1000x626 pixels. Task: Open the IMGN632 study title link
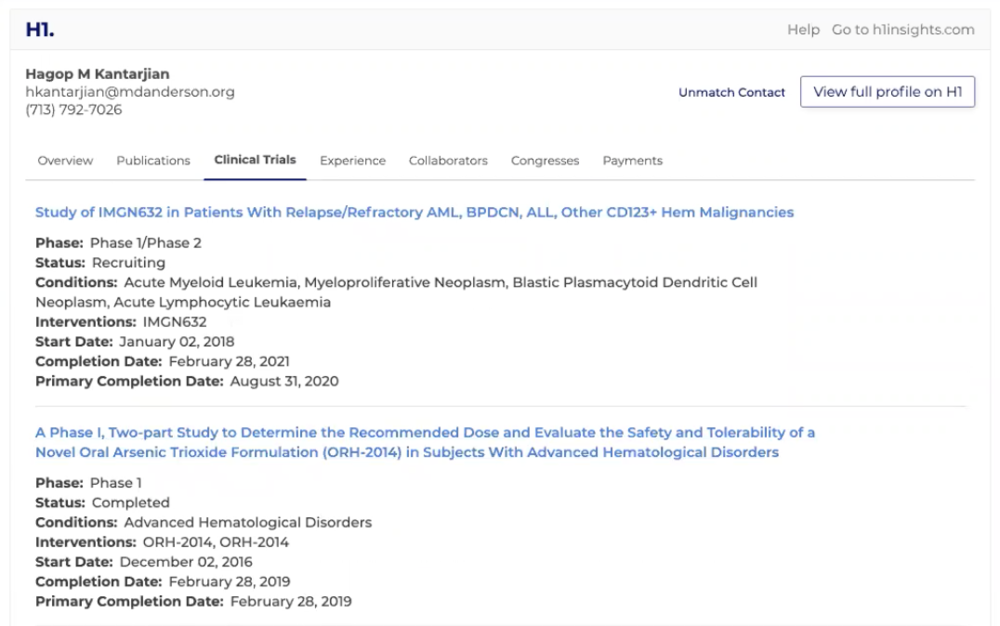click(x=415, y=212)
